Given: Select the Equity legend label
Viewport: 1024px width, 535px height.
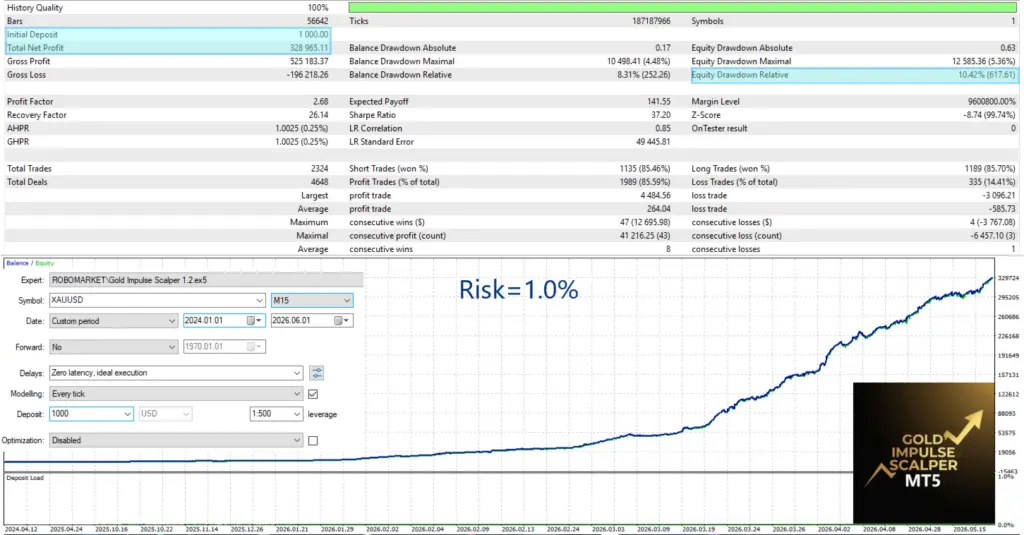Looking at the screenshot, I should click(x=44, y=263).
